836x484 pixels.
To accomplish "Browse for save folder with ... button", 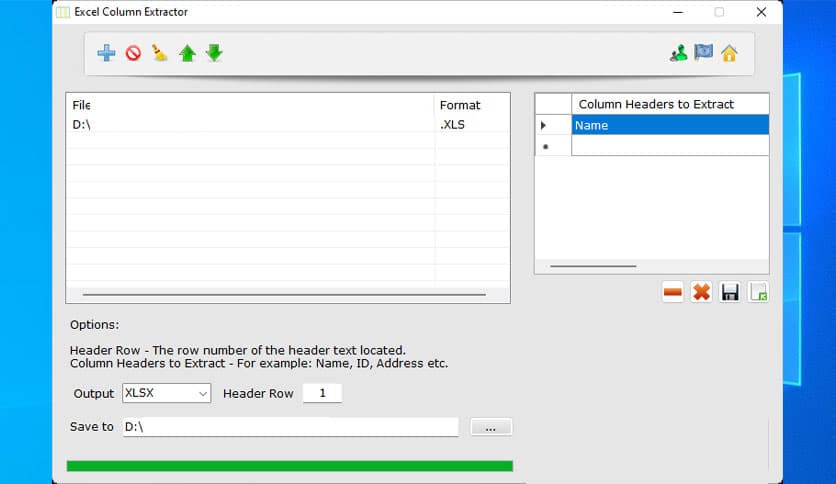I will pyautogui.click(x=491, y=427).
